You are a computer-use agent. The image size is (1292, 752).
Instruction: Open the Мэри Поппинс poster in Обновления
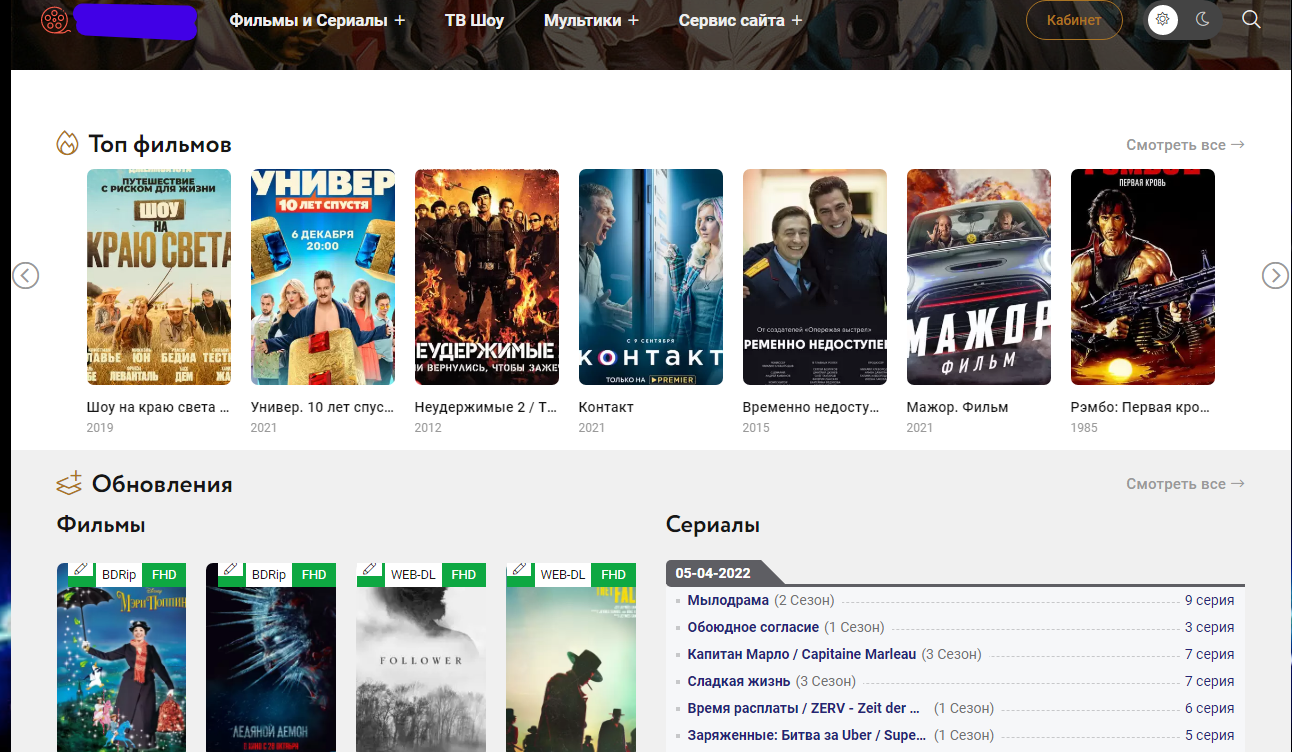[x=121, y=657]
